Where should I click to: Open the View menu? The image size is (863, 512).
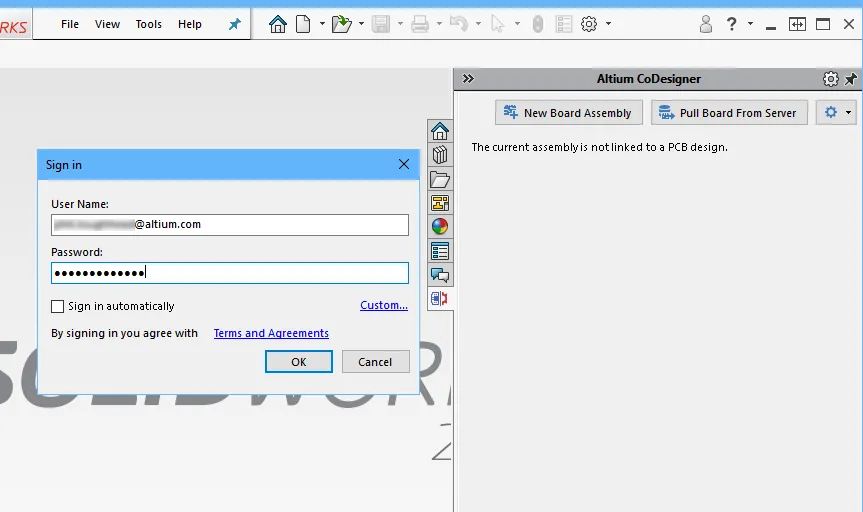(107, 24)
